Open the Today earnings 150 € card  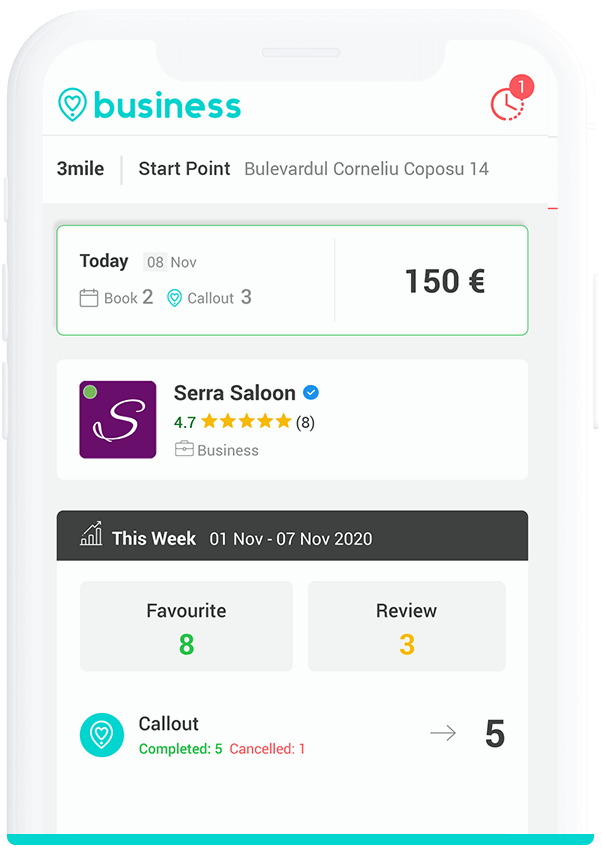293,280
